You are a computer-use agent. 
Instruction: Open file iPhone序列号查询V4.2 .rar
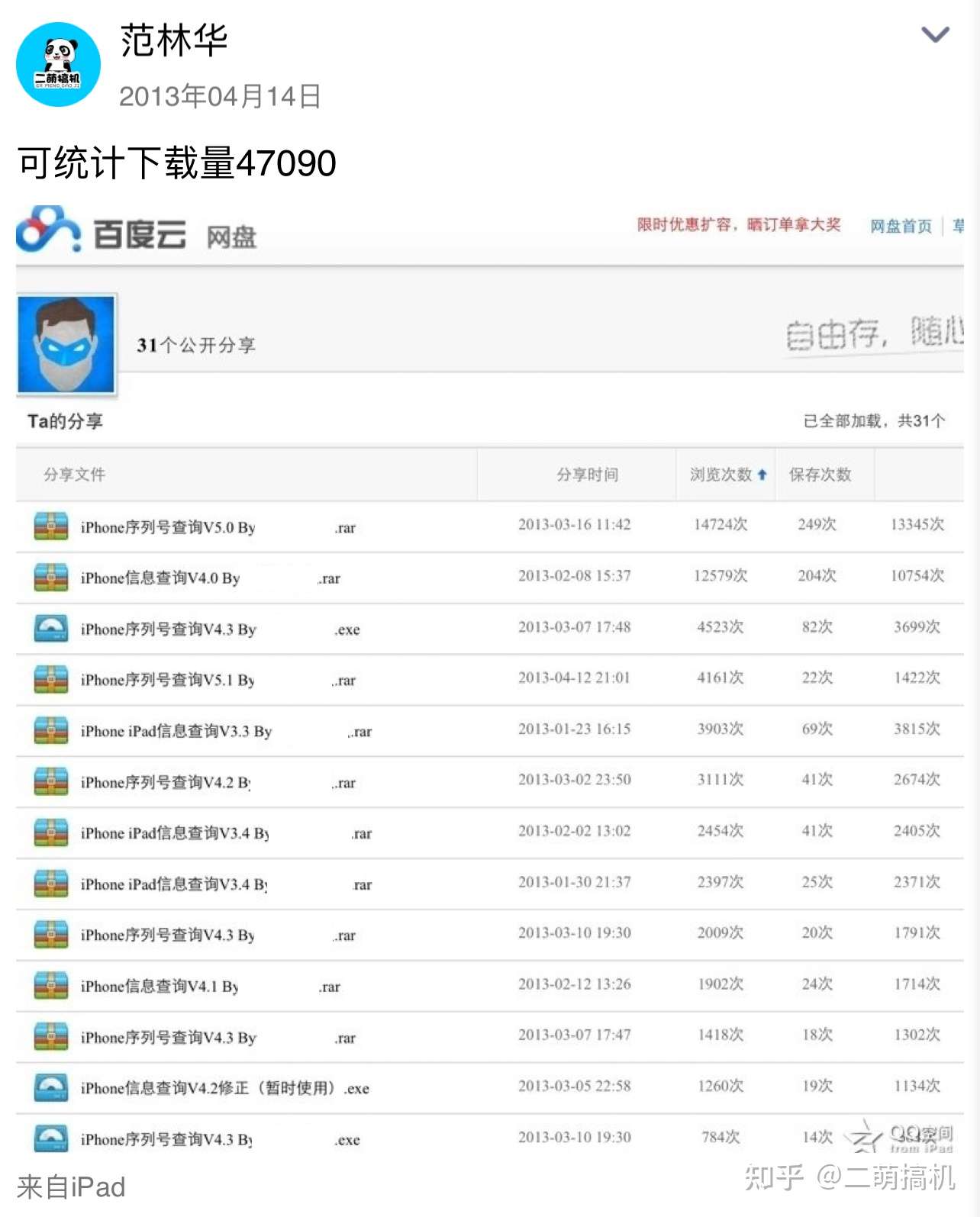[218, 782]
